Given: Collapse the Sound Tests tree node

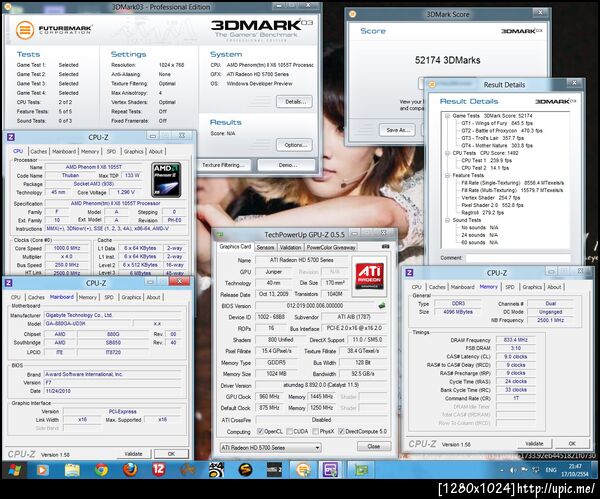Looking at the screenshot, I should click(447, 220).
